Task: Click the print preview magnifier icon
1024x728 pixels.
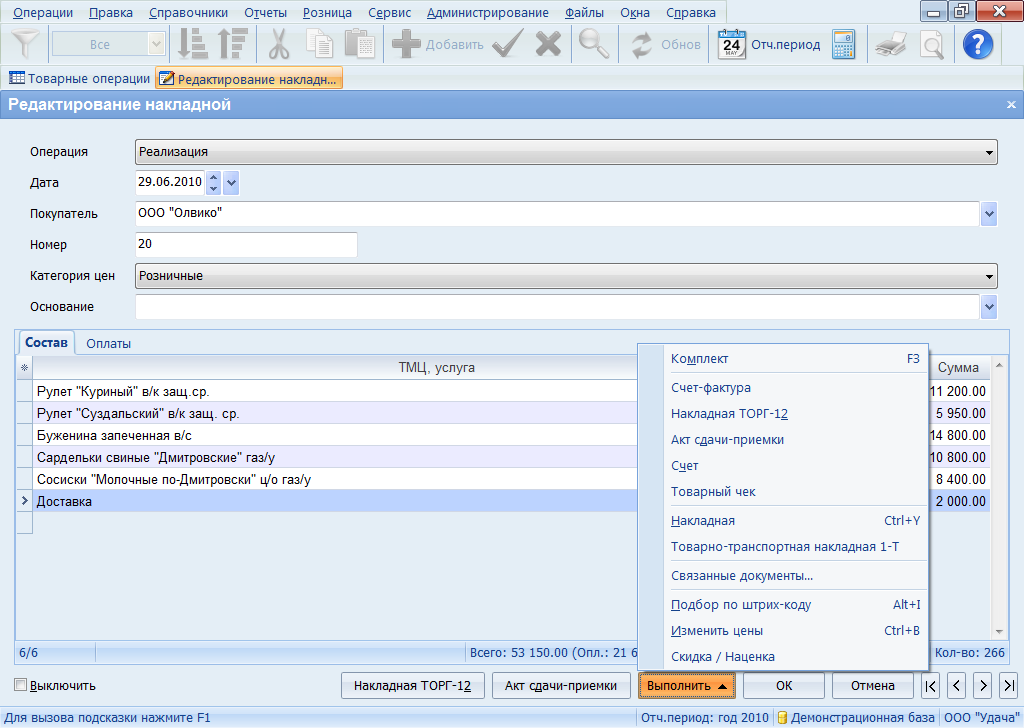Action: click(931, 45)
